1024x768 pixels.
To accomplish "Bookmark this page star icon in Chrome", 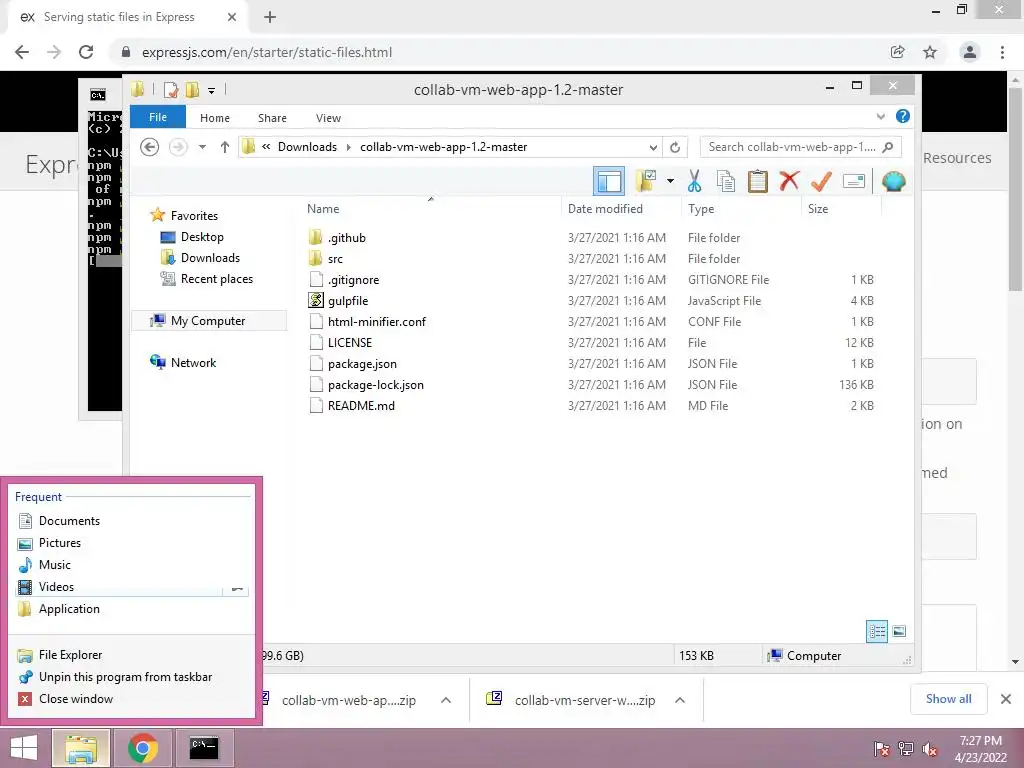I will pos(930,52).
